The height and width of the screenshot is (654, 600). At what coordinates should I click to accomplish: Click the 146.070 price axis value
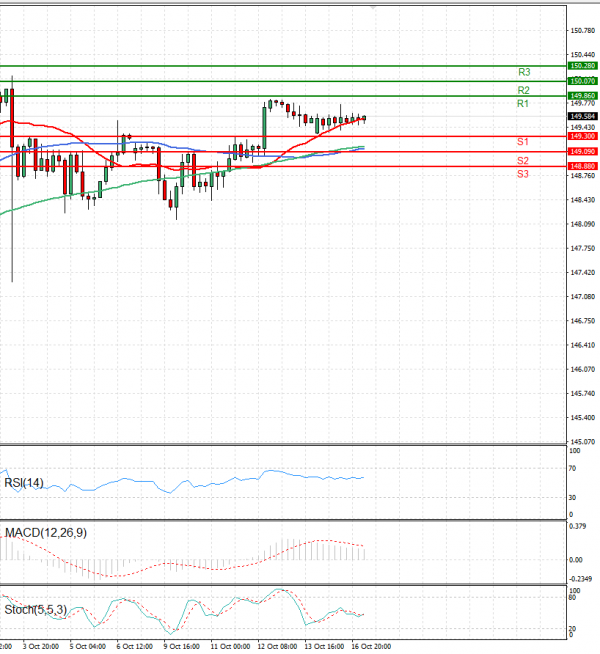[x=582, y=369]
